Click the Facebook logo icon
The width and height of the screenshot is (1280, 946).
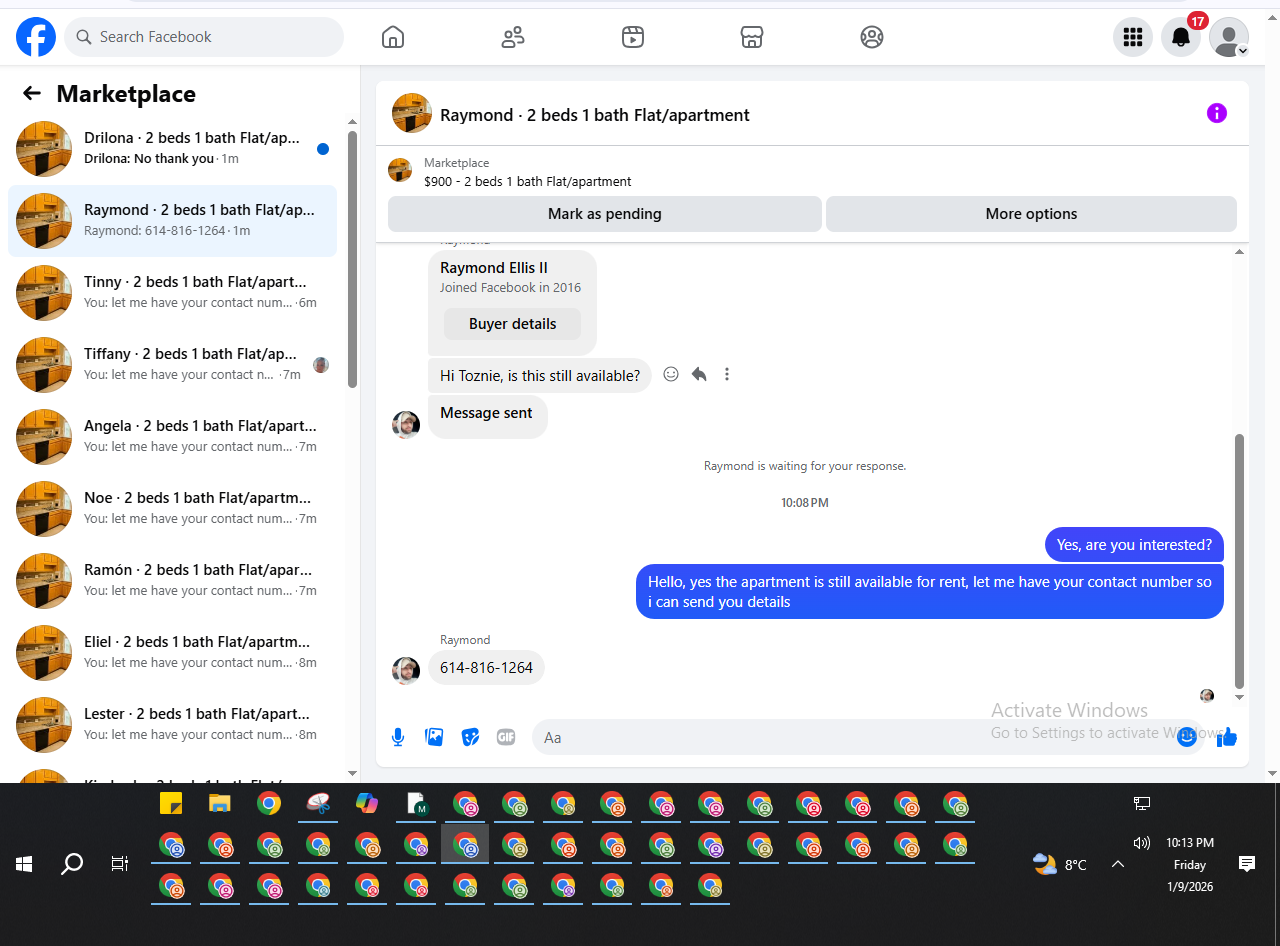click(36, 37)
